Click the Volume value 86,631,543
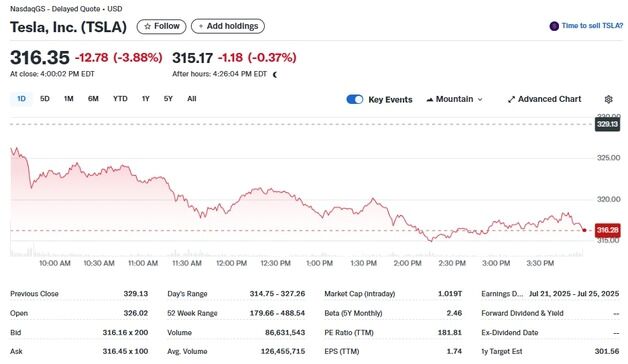 click(285, 332)
